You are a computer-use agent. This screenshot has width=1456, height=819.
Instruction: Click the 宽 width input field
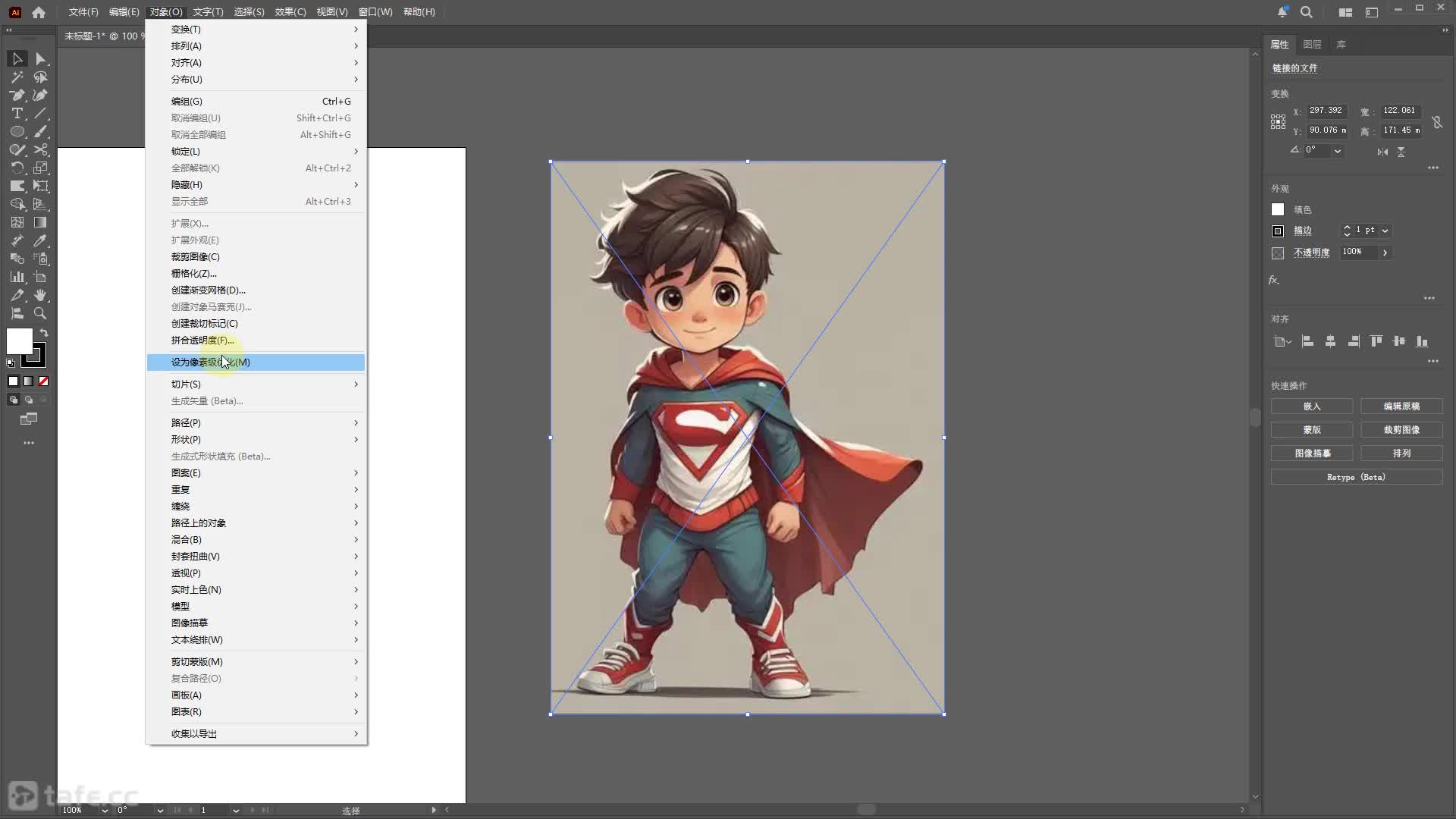coord(1400,111)
